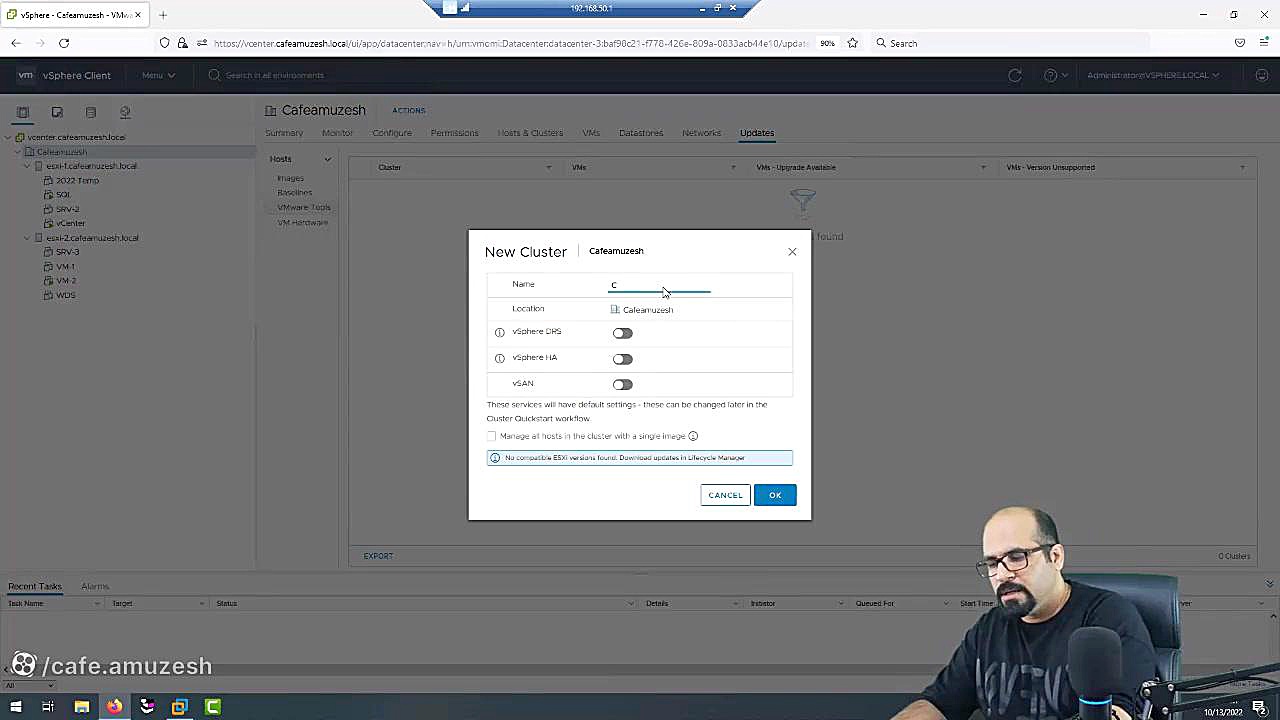The image size is (1280, 720).
Task: Open the Datastores tab
Action: [641, 133]
